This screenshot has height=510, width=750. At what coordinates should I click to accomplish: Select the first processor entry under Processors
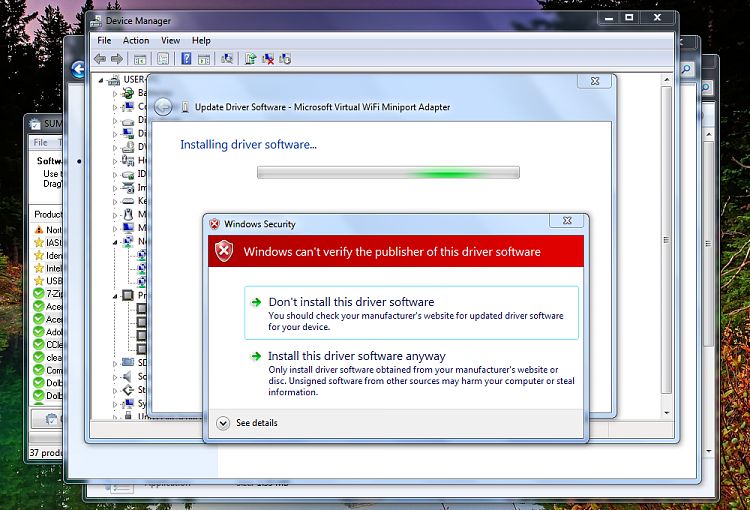[x=142, y=309]
